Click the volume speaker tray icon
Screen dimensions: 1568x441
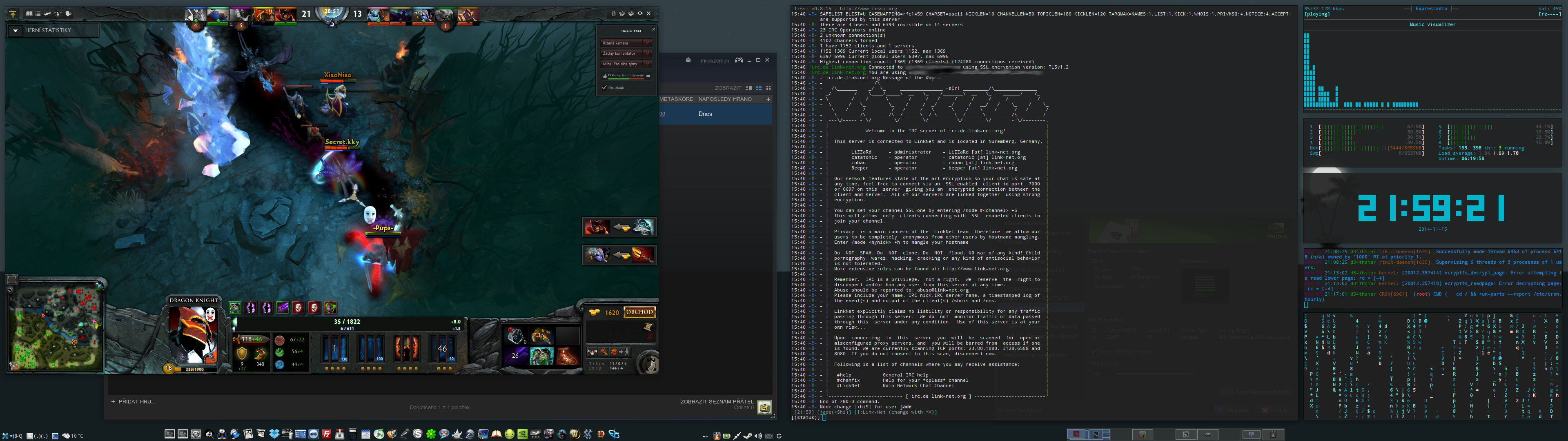pos(758,436)
